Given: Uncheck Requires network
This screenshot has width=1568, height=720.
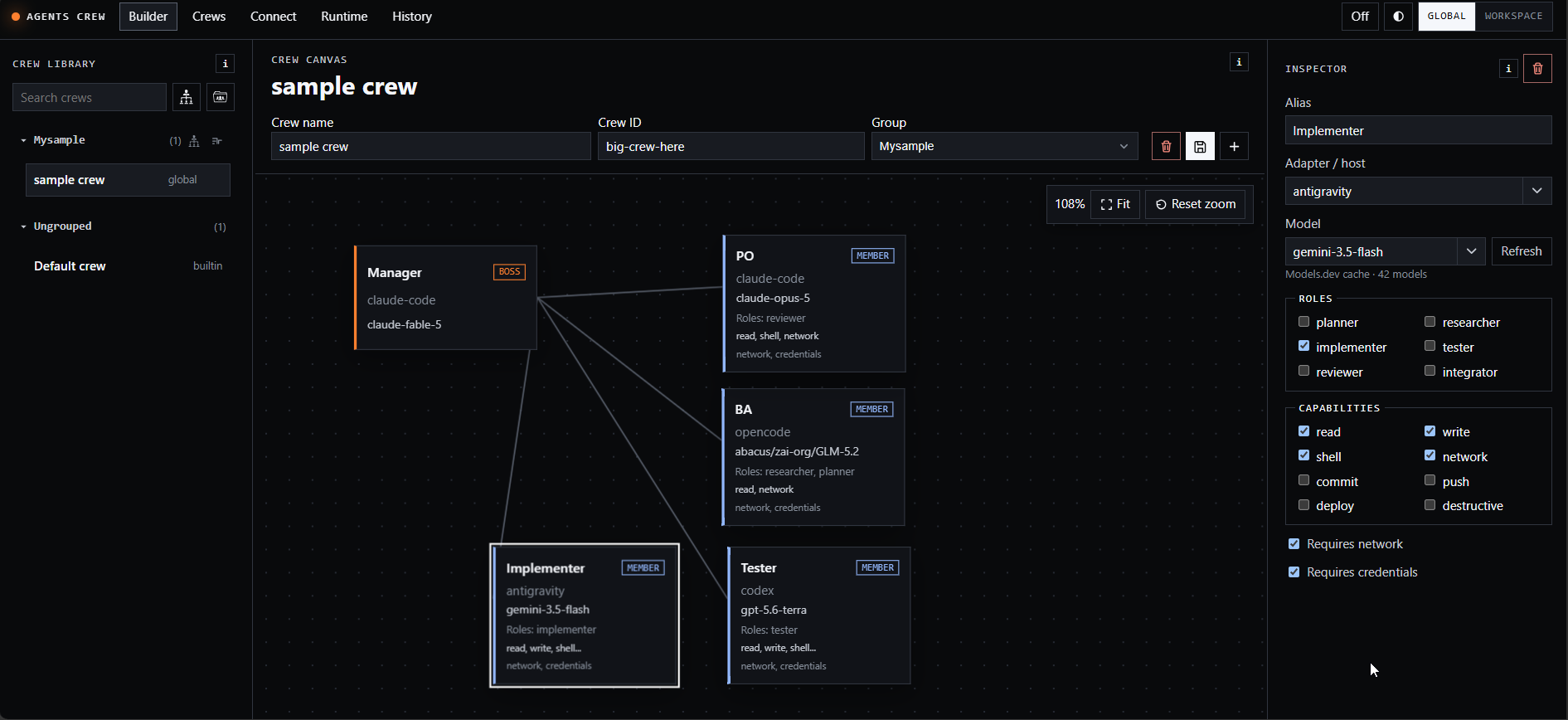Looking at the screenshot, I should (x=1294, y=544).
